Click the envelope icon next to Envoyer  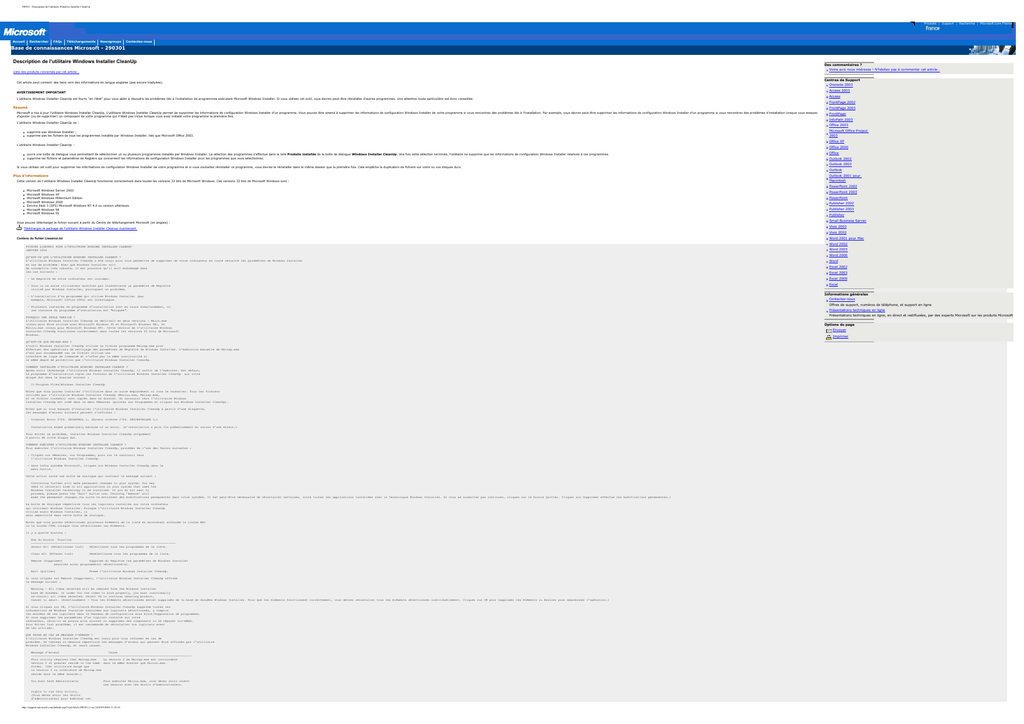829,331
